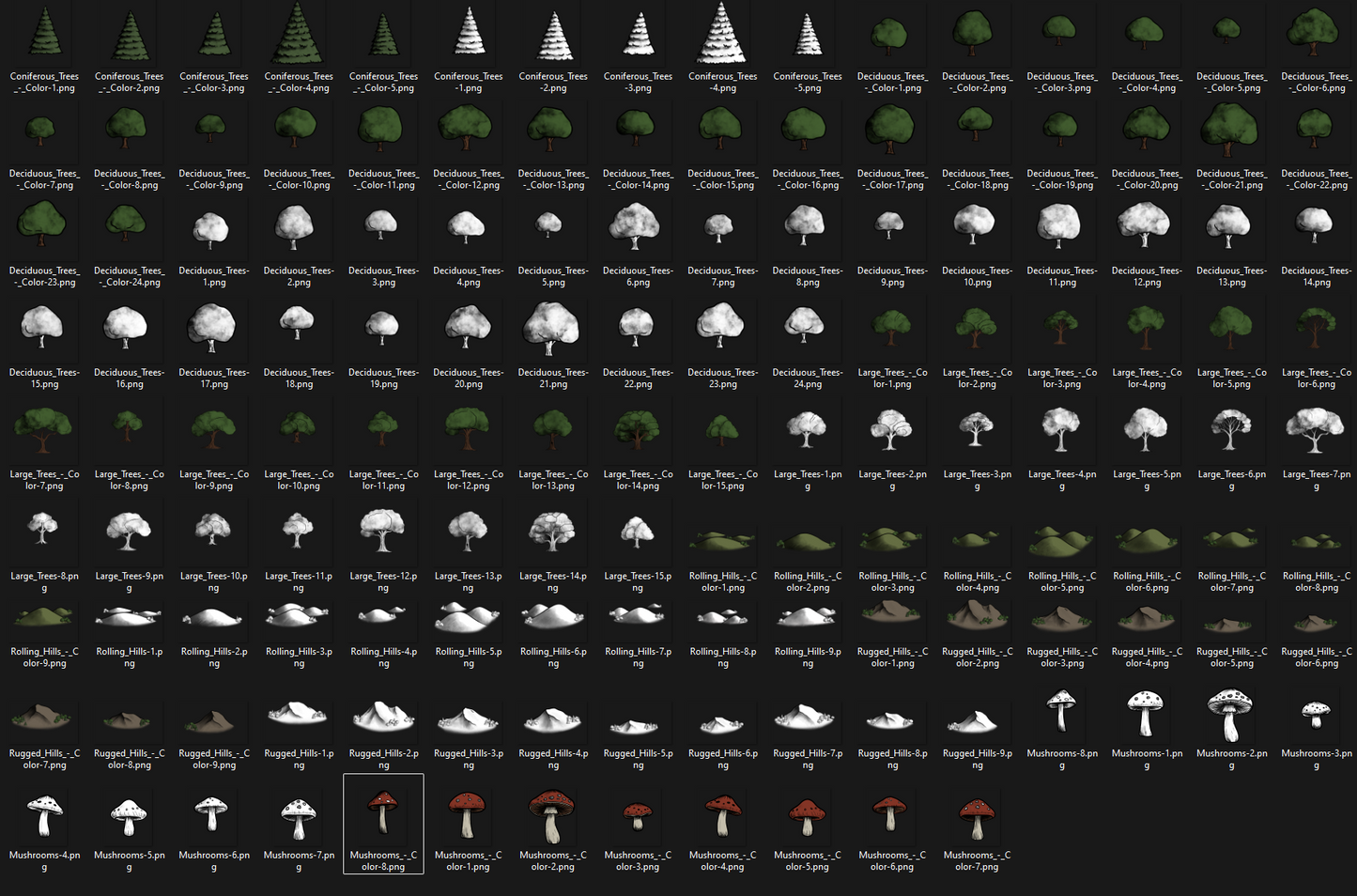1357x896 pixels.
Task: Select Rolling_Hills-5.png white hills image
Action: pos(468,620)
